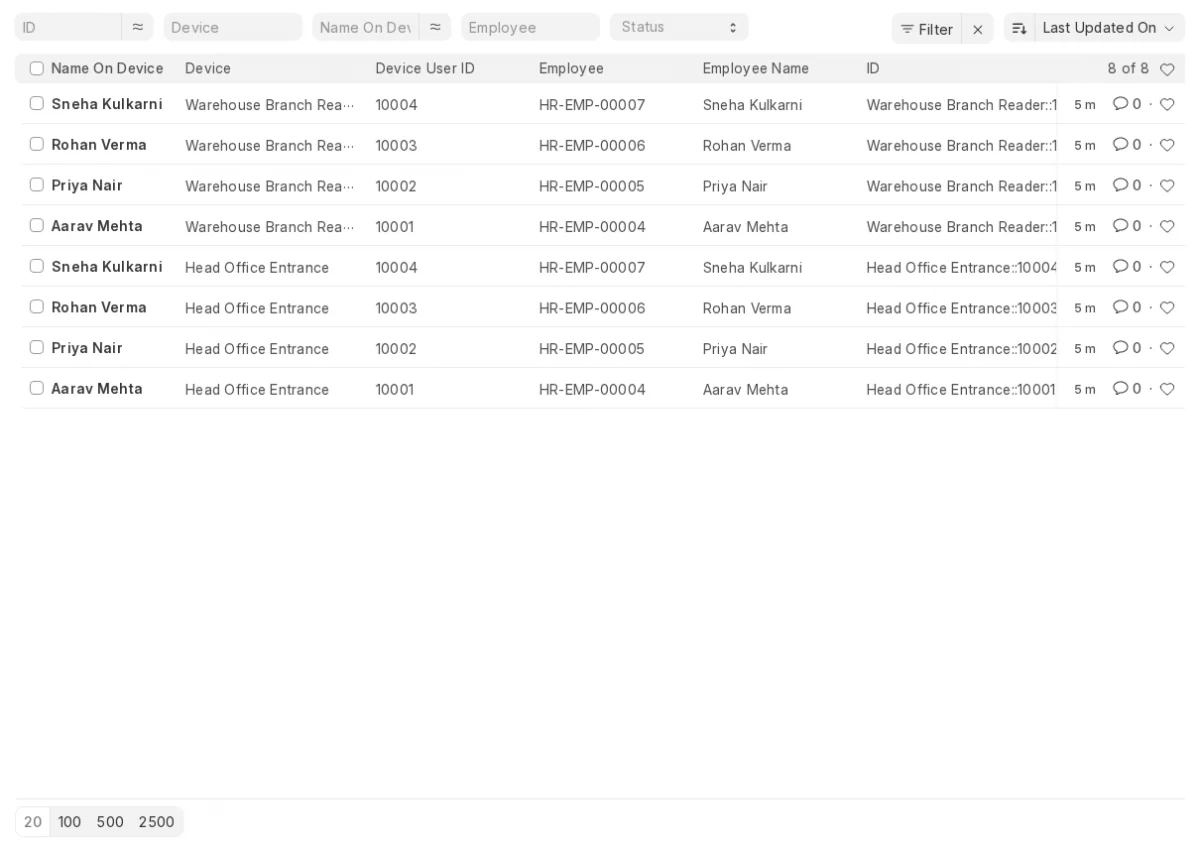
Task: Click the 'Employee Name' column header
Action: pyautogui.click(x=756, y=68)
